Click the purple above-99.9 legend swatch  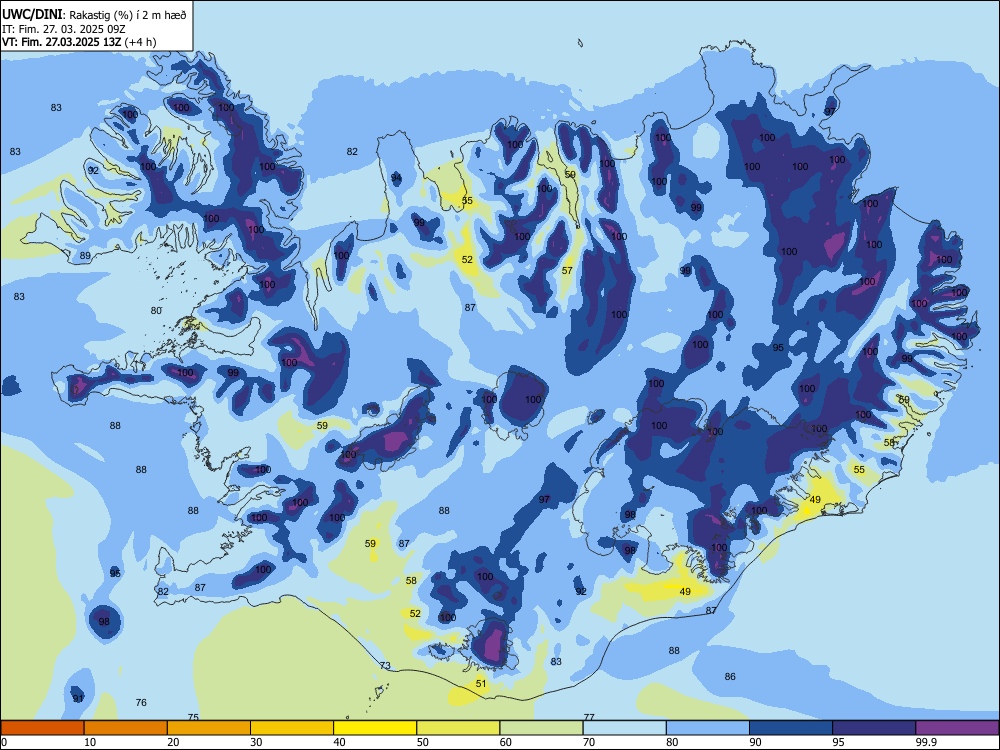click(957, 728)
